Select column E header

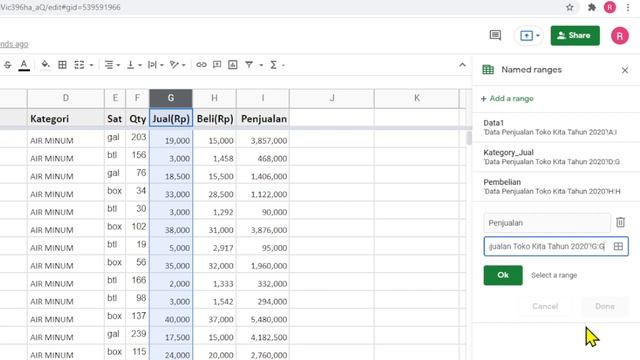115,98
